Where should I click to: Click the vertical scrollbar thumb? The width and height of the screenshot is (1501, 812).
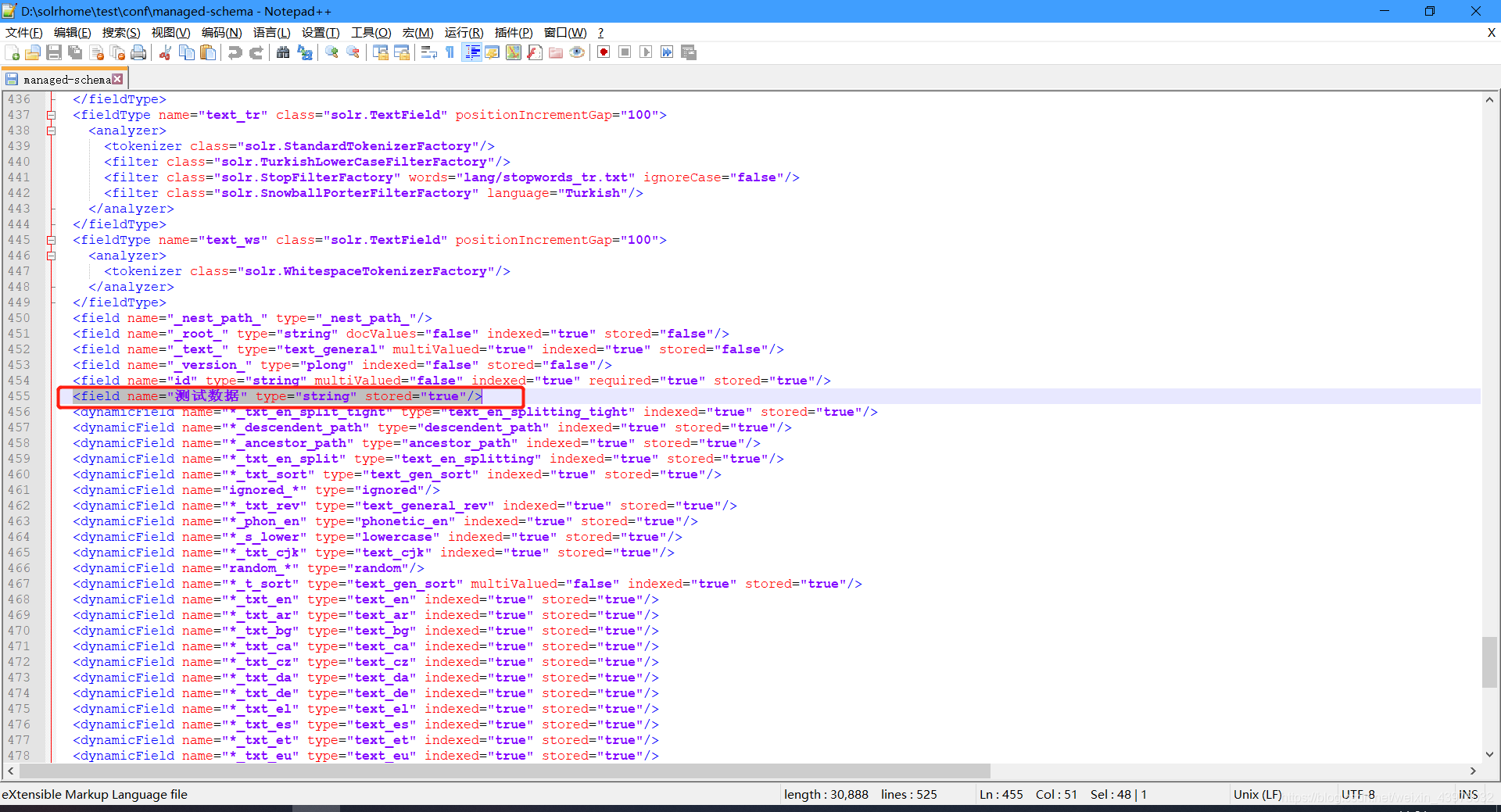coord(1489,663)
